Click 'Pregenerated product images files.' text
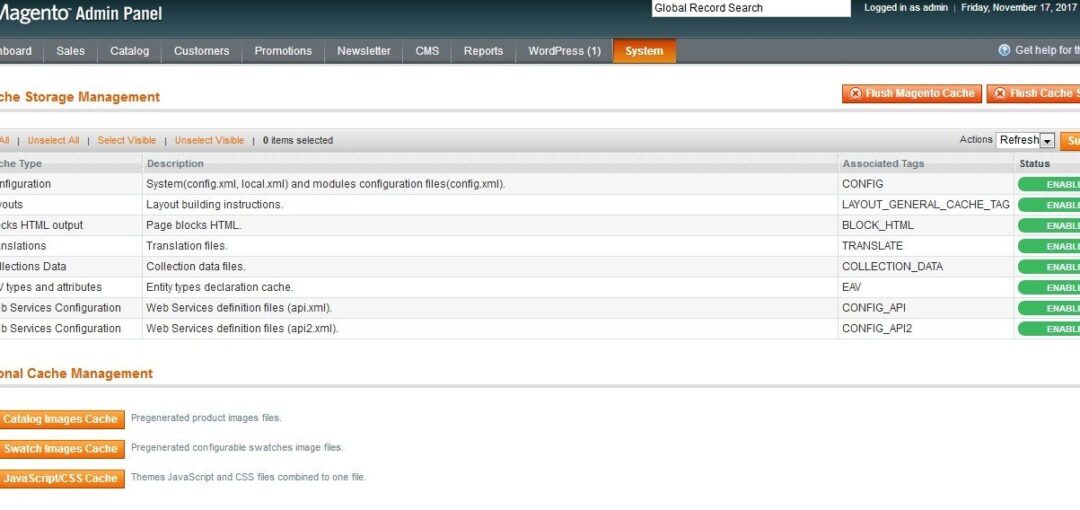The height and width of the screenshot is (510, 1080). [x=206, y=418]
